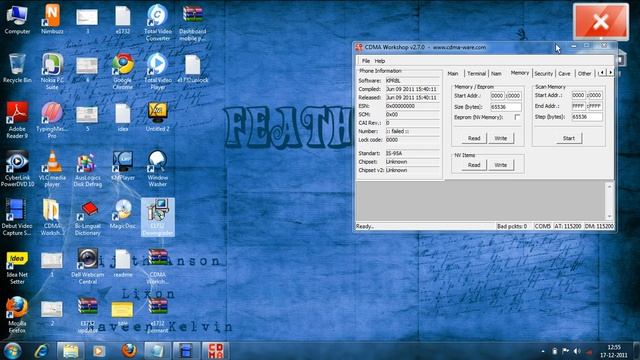Click Write under Memory / Eeprom
Screen dimensions: 640x360
click(501, 138)
